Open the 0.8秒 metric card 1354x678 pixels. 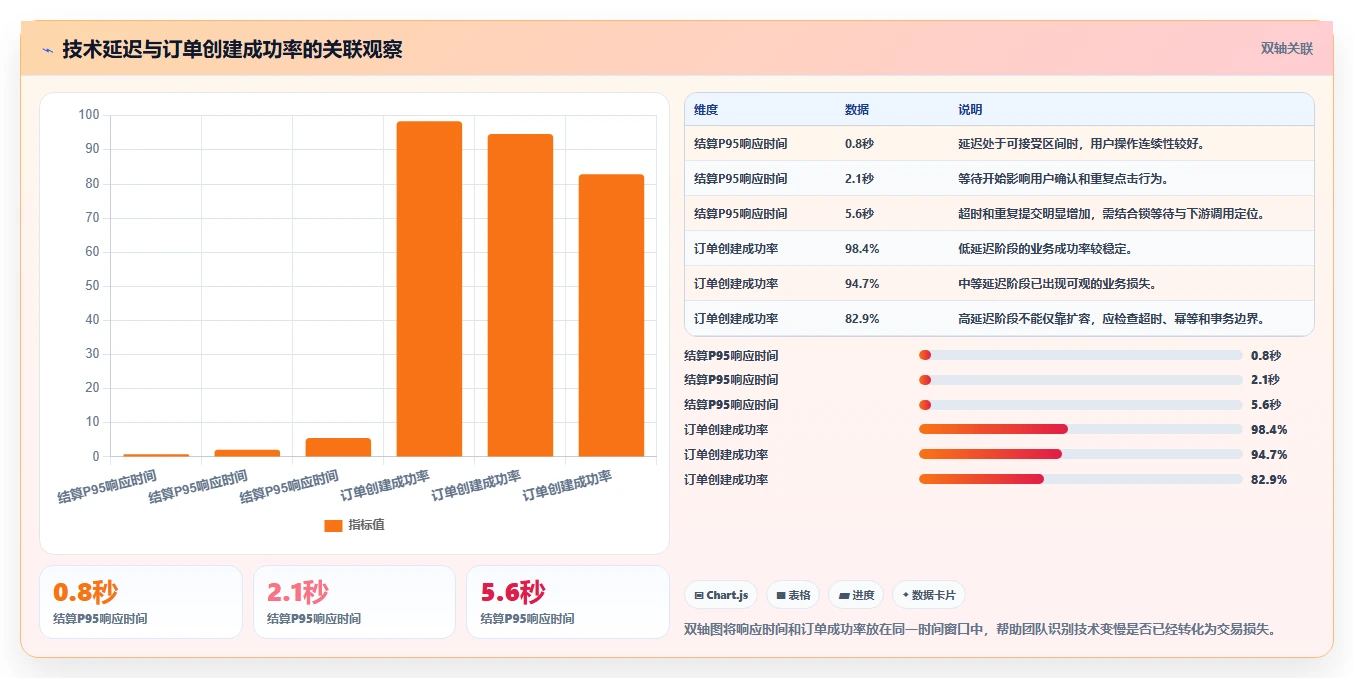(141, 602)
